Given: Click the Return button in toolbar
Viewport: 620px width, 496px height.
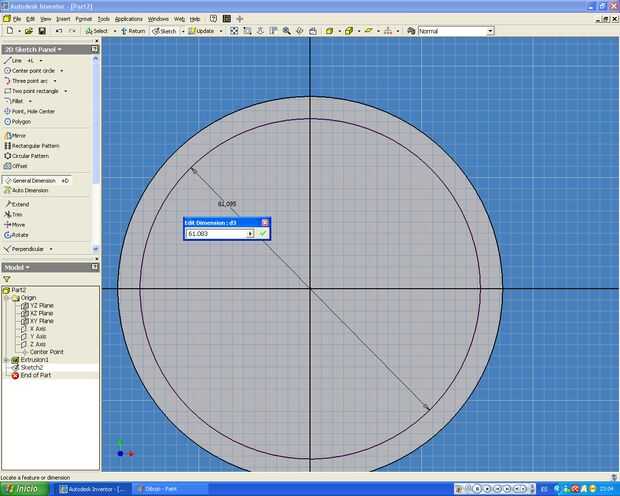Looking at the screenshot, I should (x=133, y=31).
